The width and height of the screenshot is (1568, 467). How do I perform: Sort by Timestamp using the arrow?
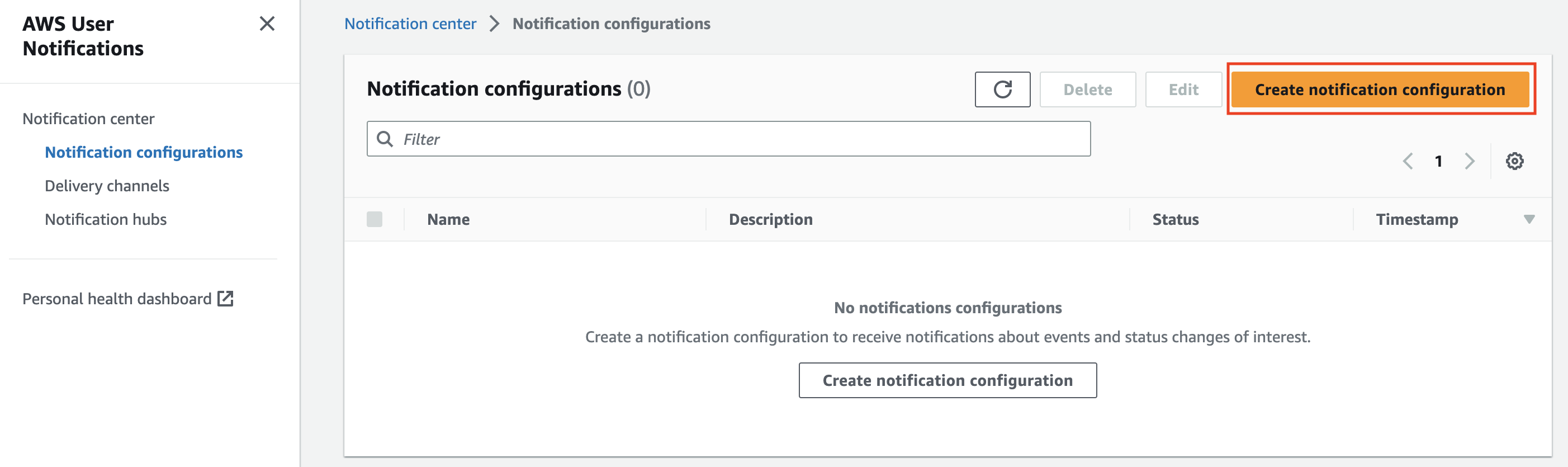click(1528, 219)
